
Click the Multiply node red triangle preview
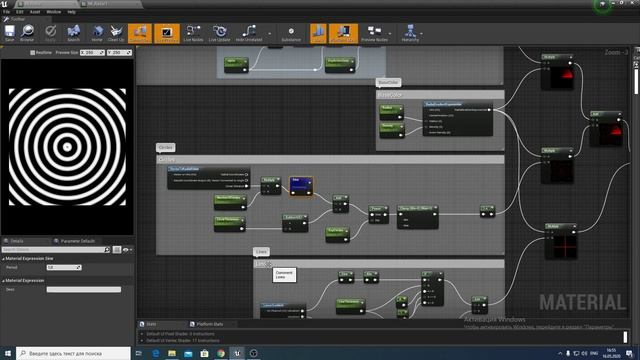coord(562,78)
